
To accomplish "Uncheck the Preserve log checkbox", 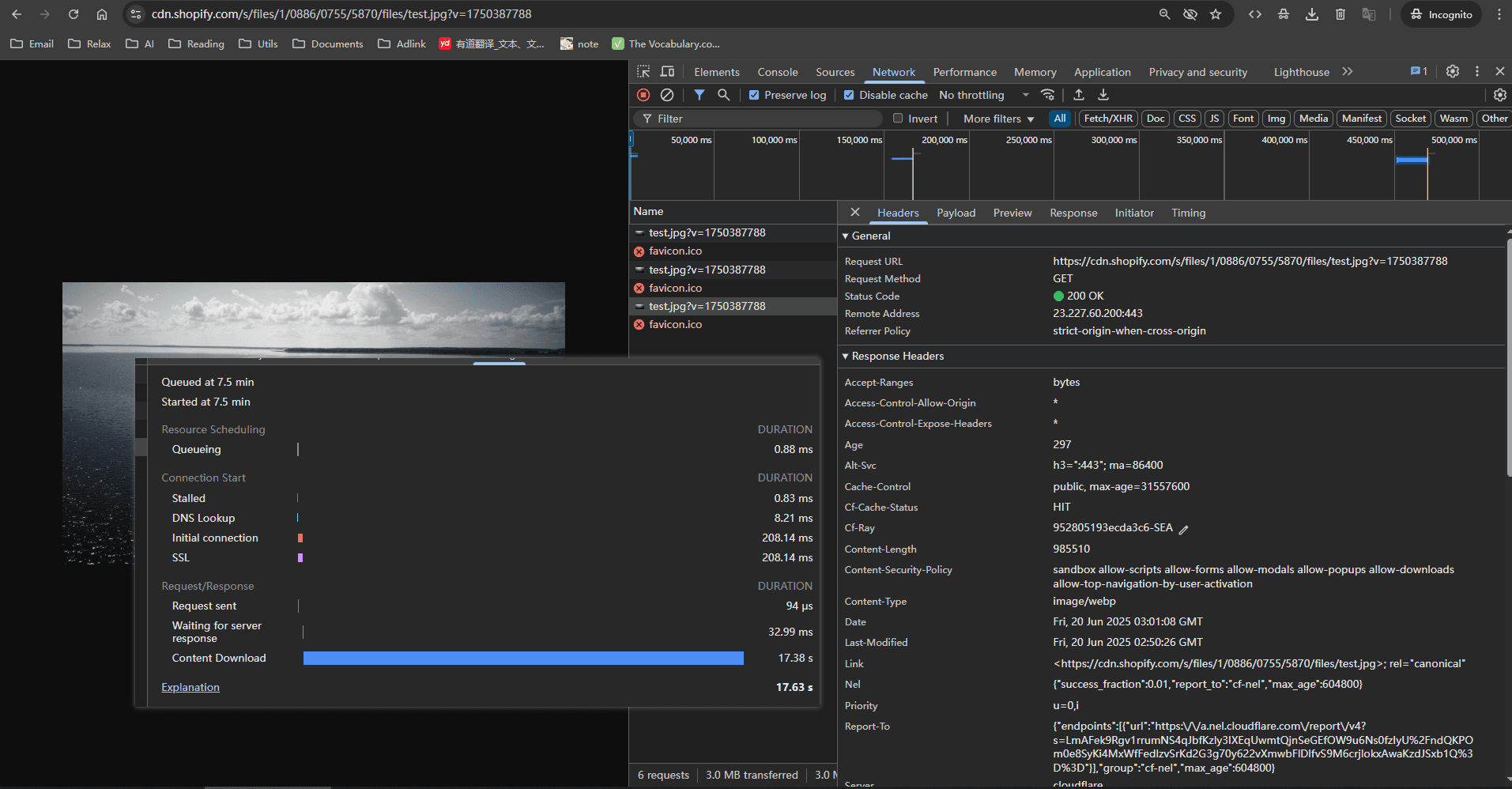I will point(754,95).
